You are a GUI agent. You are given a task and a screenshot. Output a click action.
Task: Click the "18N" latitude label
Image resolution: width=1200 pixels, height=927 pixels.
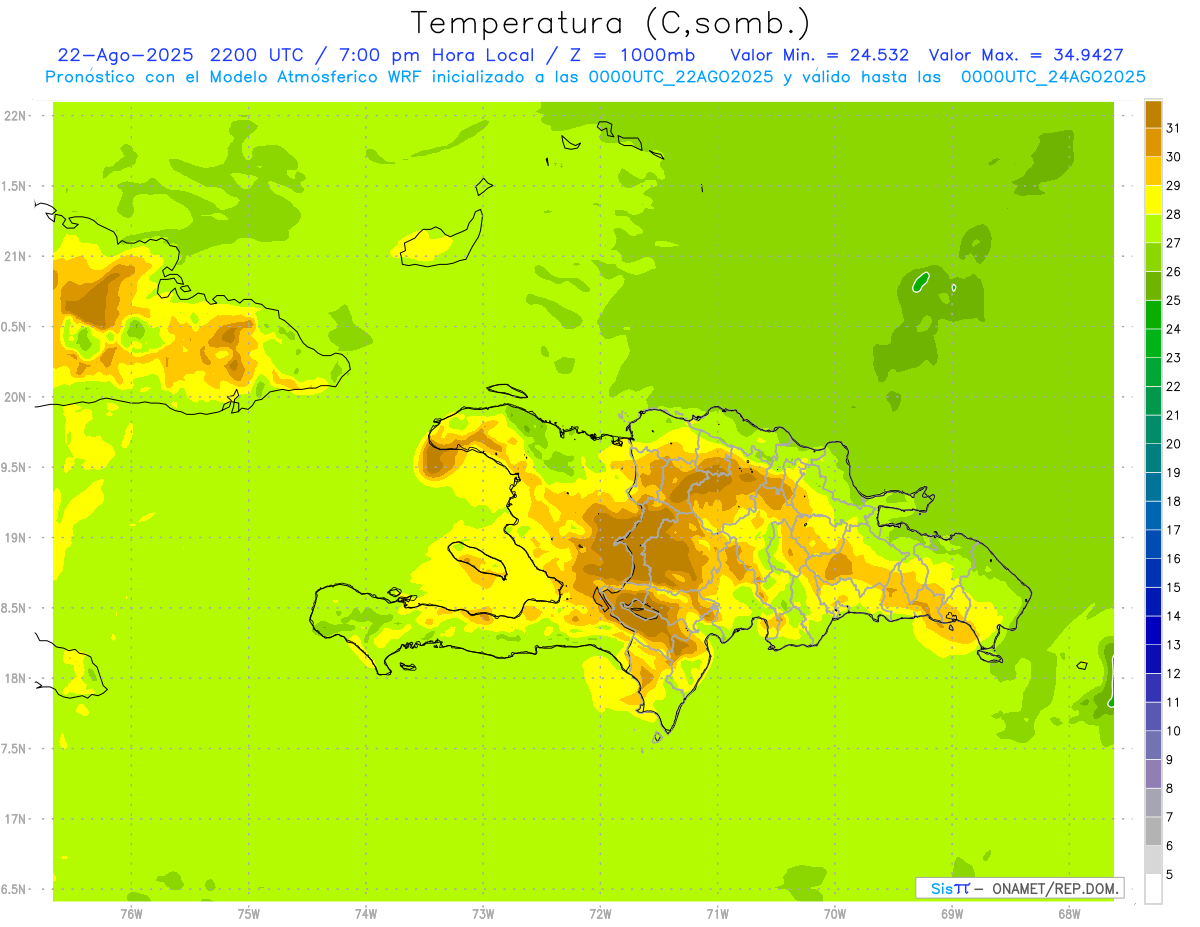click(15, 679)
